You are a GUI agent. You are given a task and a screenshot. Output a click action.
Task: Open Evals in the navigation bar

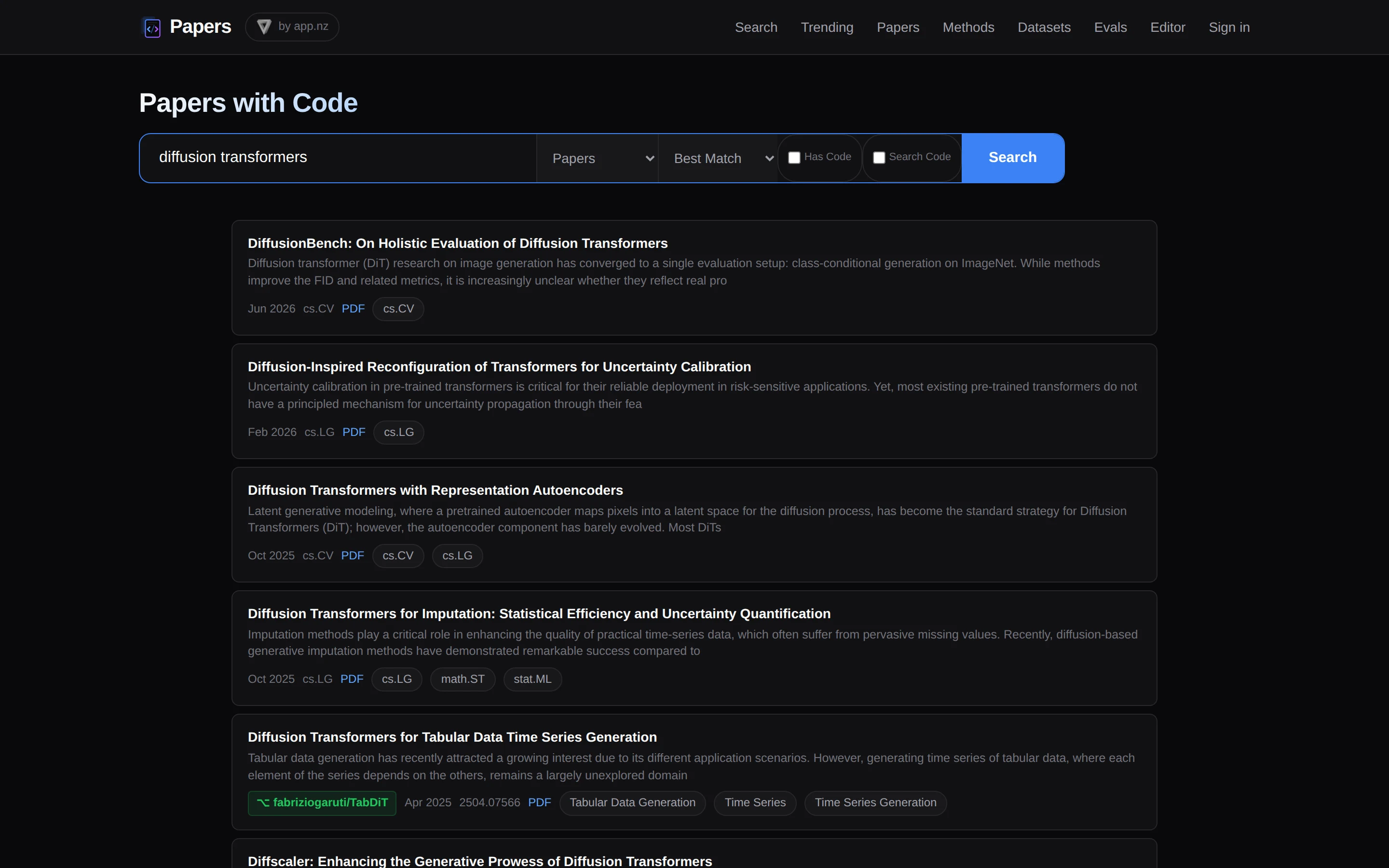point(1110,27)
